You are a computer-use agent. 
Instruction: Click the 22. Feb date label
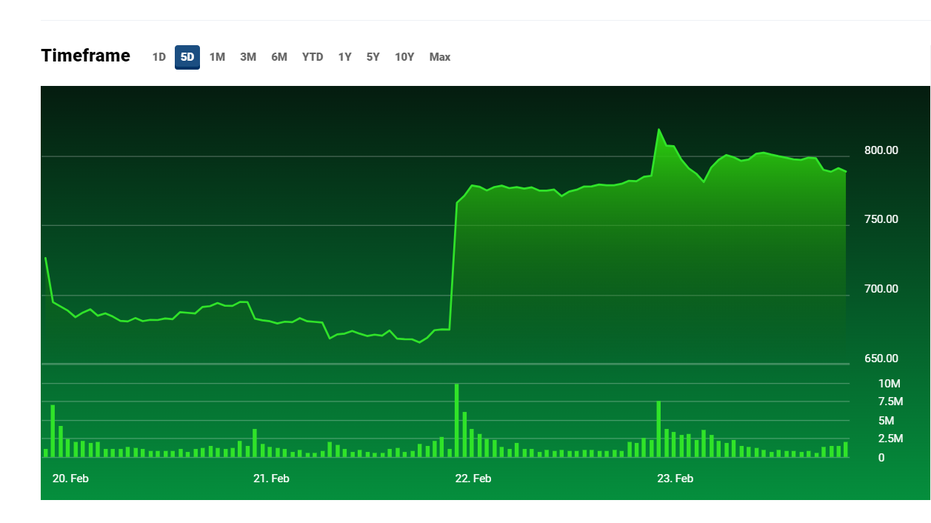point(473,478)
